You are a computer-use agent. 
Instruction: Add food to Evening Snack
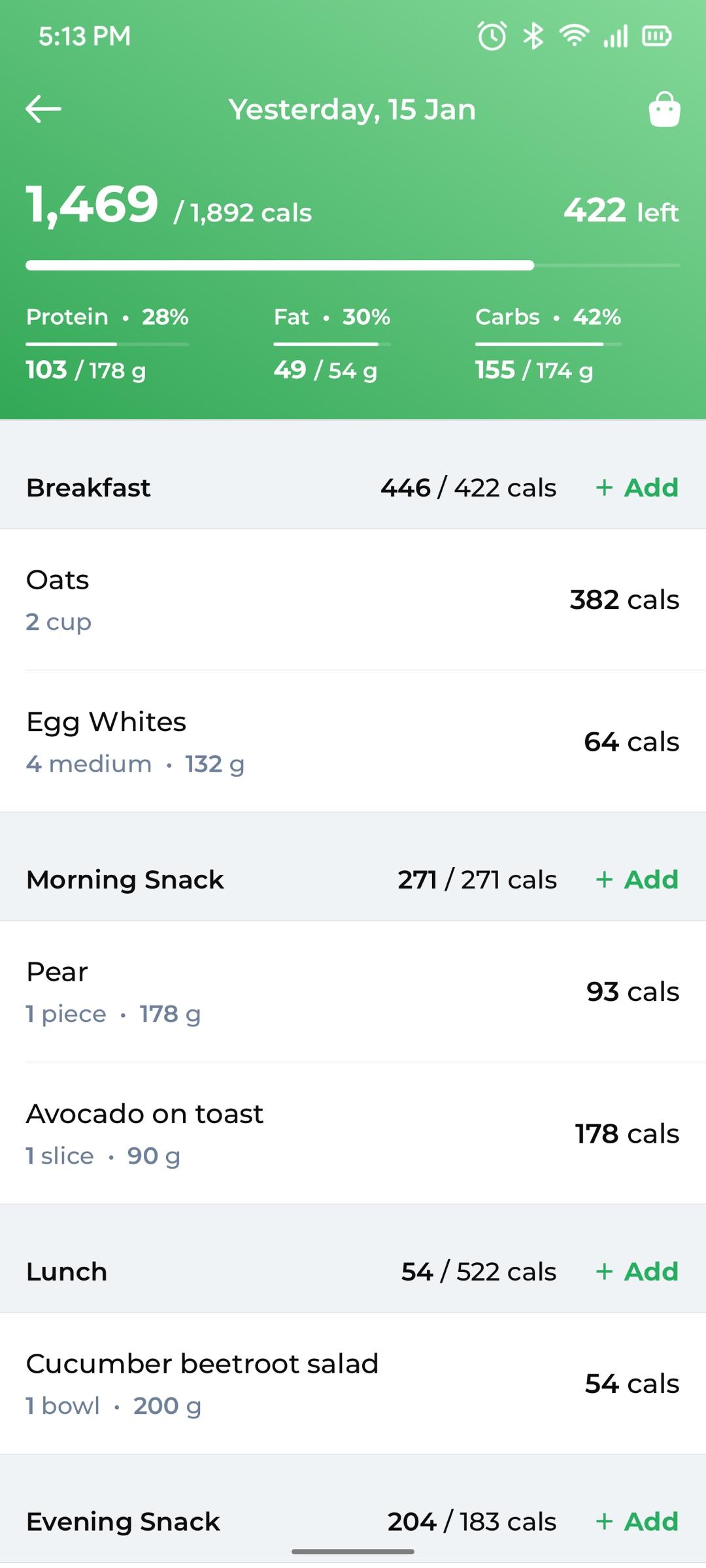click(x=637, y=1522)
